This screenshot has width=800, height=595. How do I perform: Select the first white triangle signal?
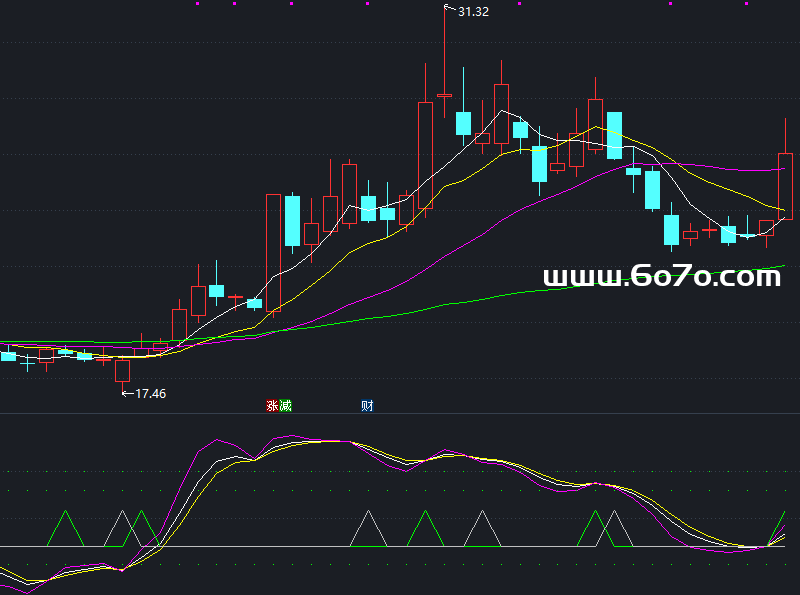coord(122,530)
